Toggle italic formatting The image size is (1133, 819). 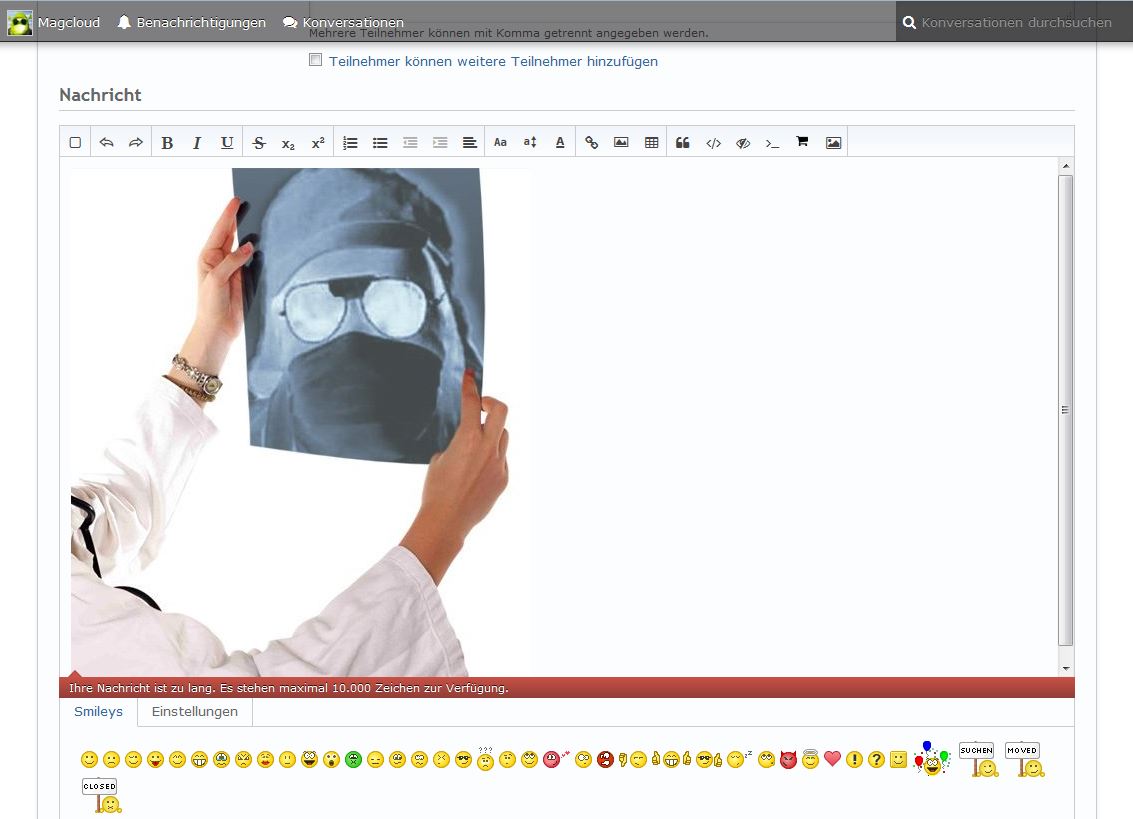click(x=197, y=142)
